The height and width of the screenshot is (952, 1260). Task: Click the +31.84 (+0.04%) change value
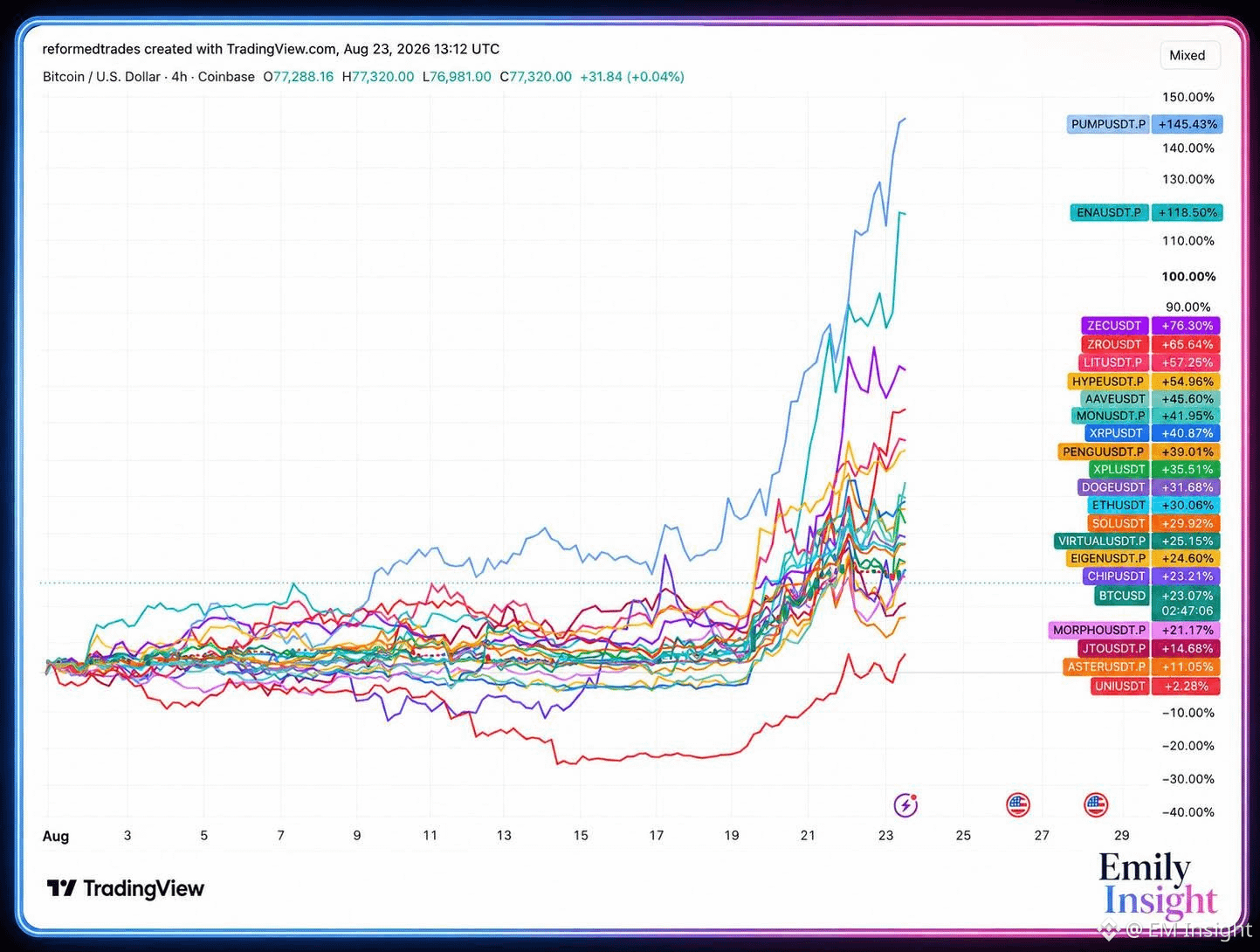tap(632, 77)
